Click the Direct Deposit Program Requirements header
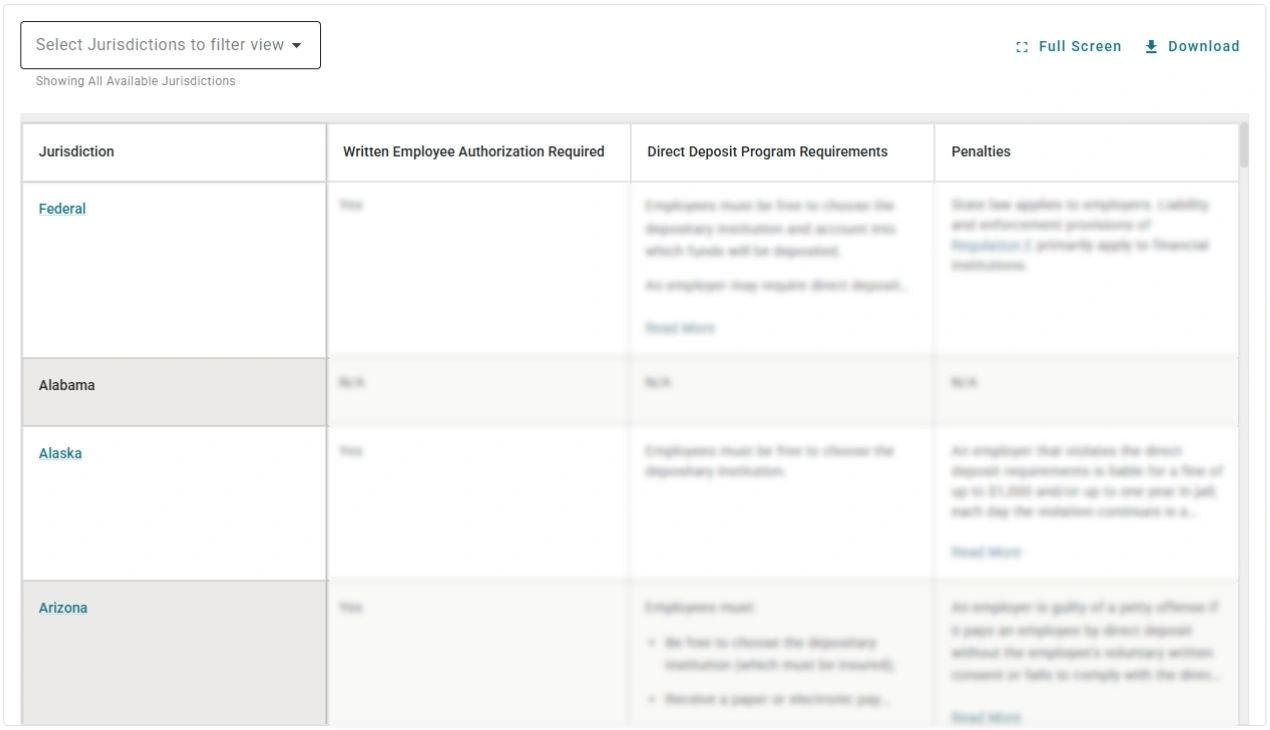Image resolution: width=1270 pixels, height=730 pixels. click(x=766, y=151)
